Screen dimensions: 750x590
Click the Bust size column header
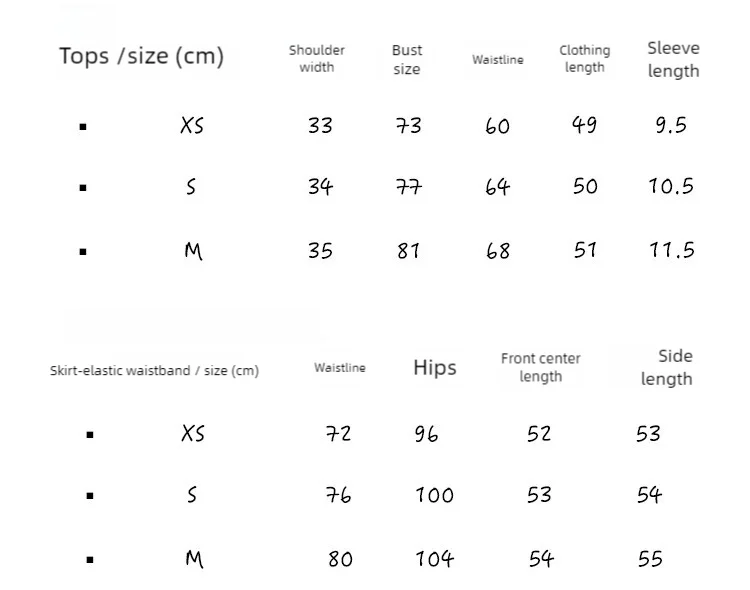point(407,59)
